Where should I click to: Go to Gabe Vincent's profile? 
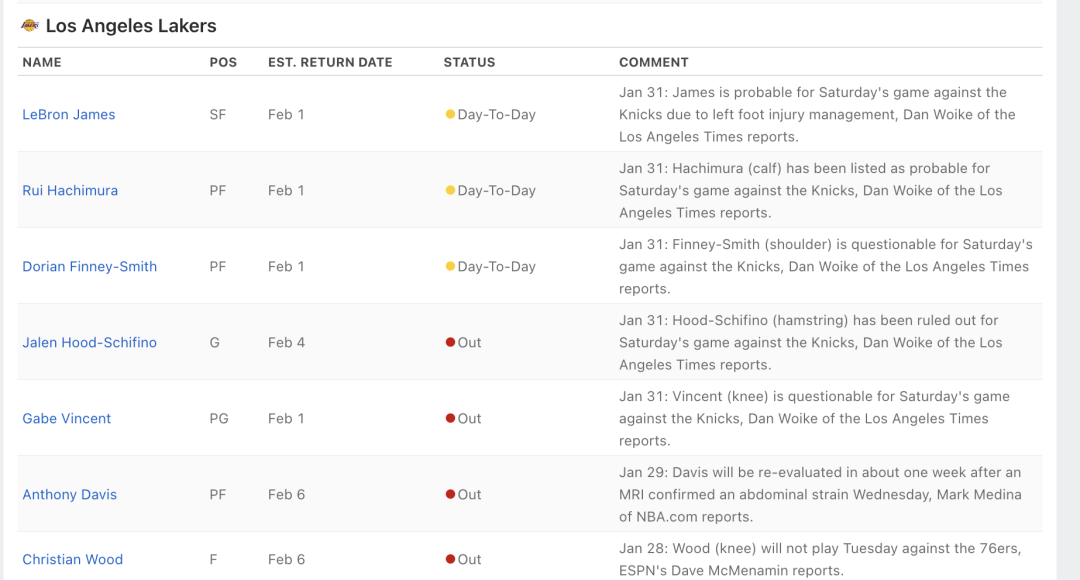[67, 418]
